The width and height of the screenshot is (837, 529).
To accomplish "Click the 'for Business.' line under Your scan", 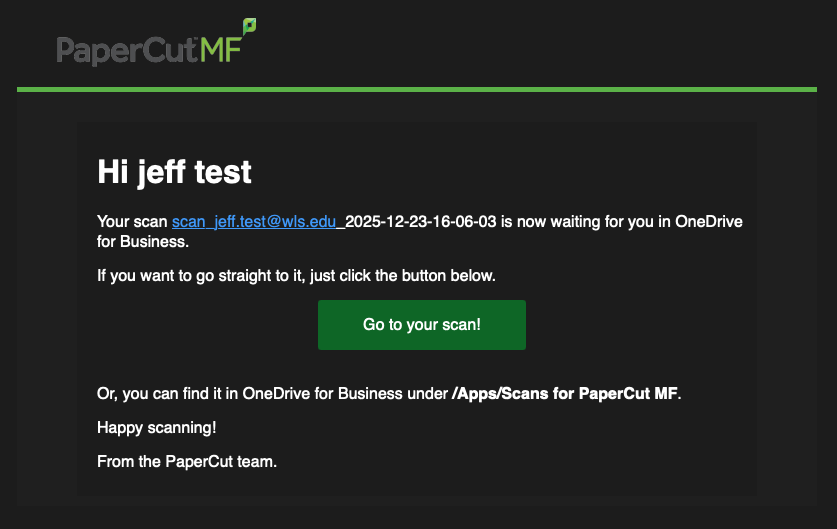I will click(x=142, y=242).
